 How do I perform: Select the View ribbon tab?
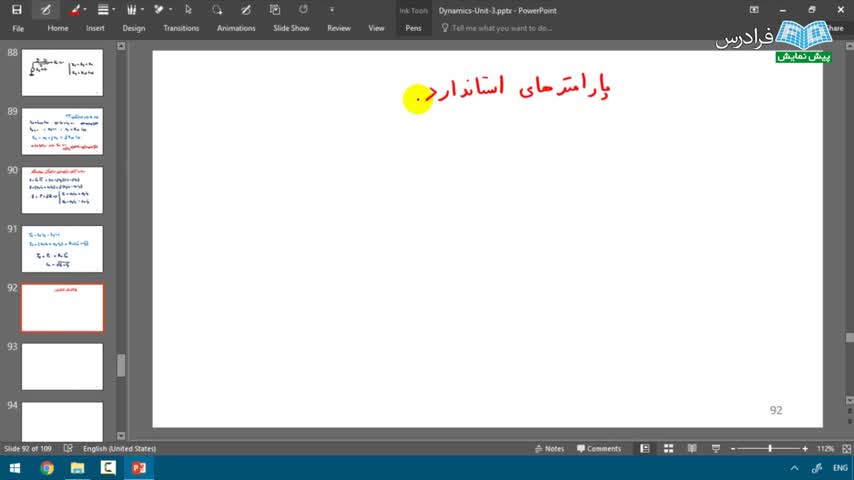click(x=376, y=28)
